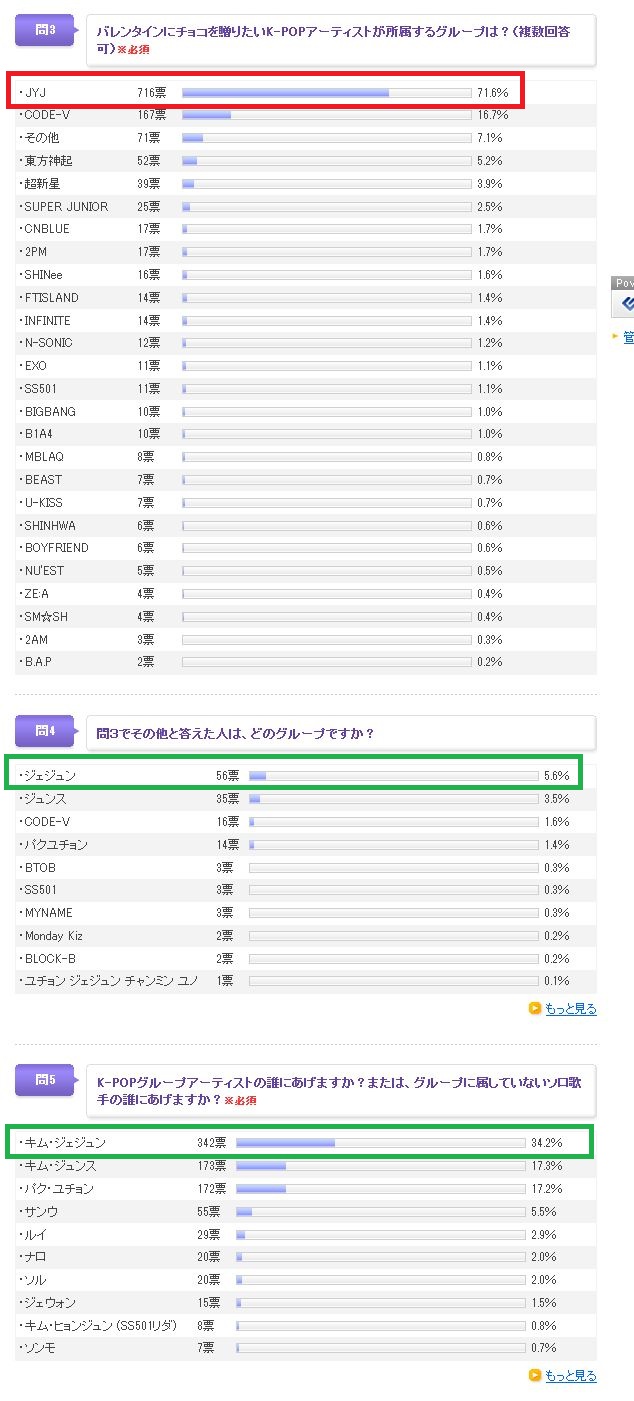Click the 問3 question badge
The width and height of the screenshot is (634, 1401).
coord(45,31)
